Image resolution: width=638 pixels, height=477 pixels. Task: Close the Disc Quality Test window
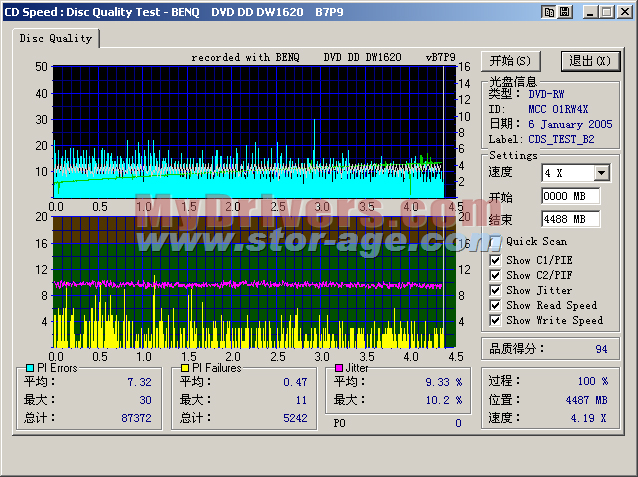625,12
